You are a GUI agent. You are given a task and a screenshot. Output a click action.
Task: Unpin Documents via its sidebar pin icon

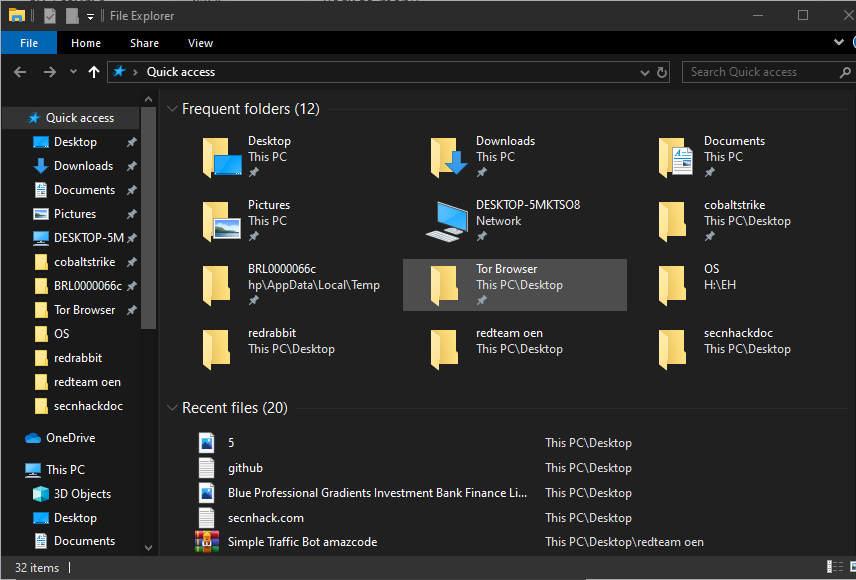pyautogui.click(x=132, y=190)
